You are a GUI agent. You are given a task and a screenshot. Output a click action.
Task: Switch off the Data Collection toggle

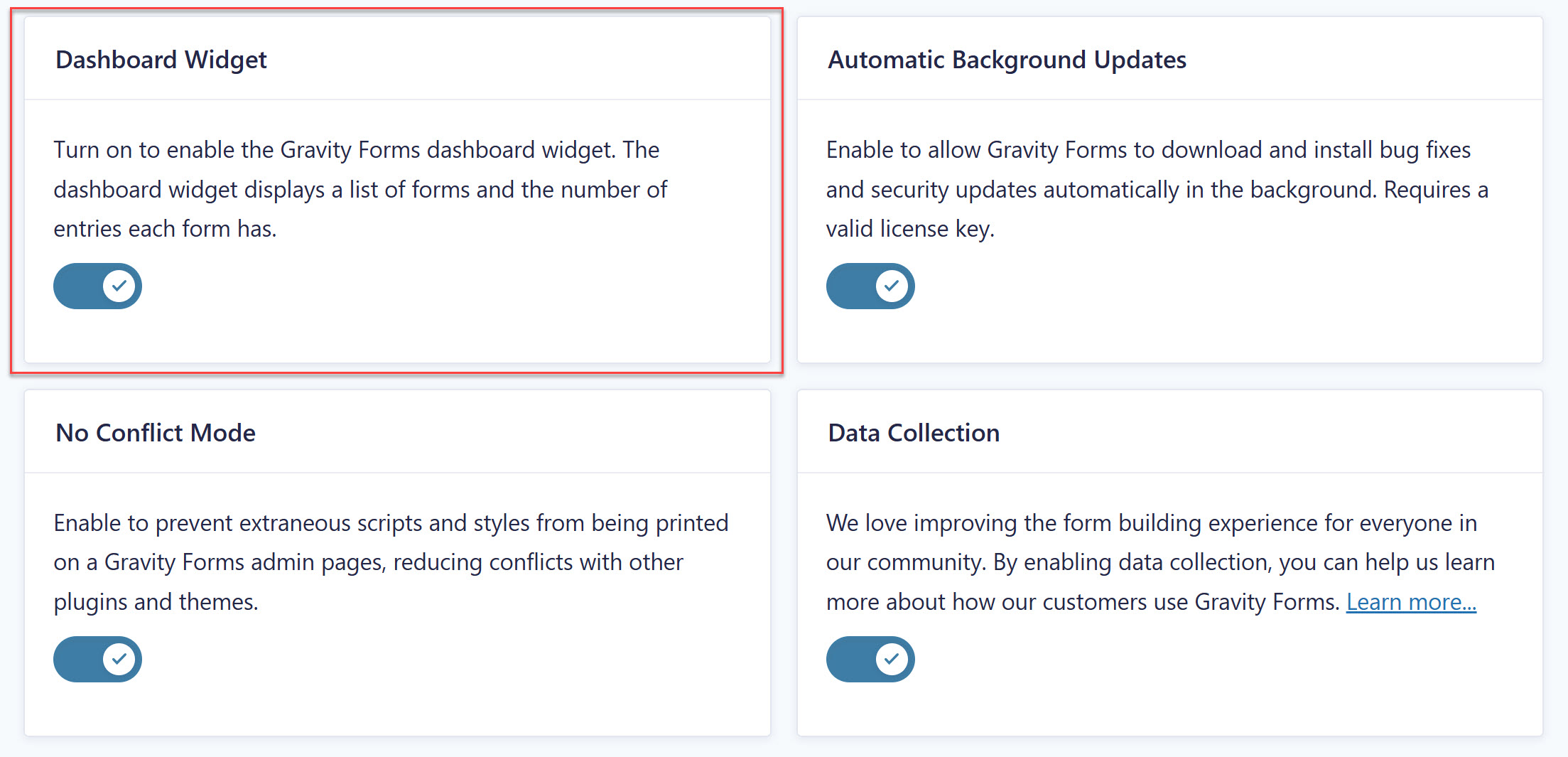coord(870,660)
